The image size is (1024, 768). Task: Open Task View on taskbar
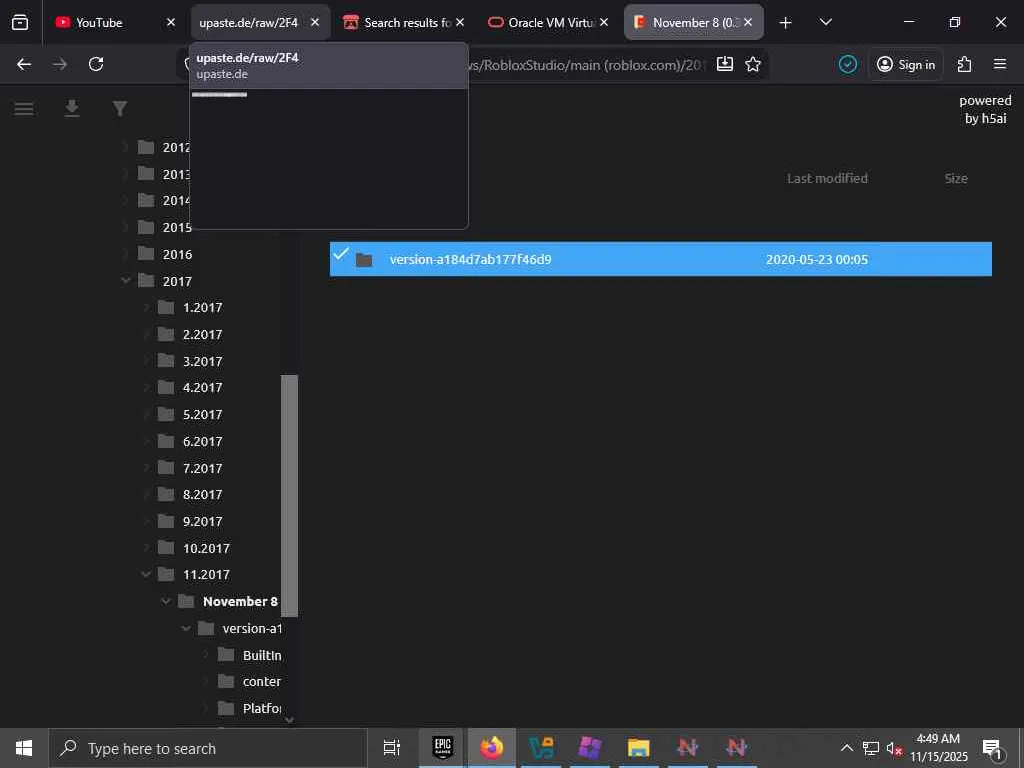[392, 748]
